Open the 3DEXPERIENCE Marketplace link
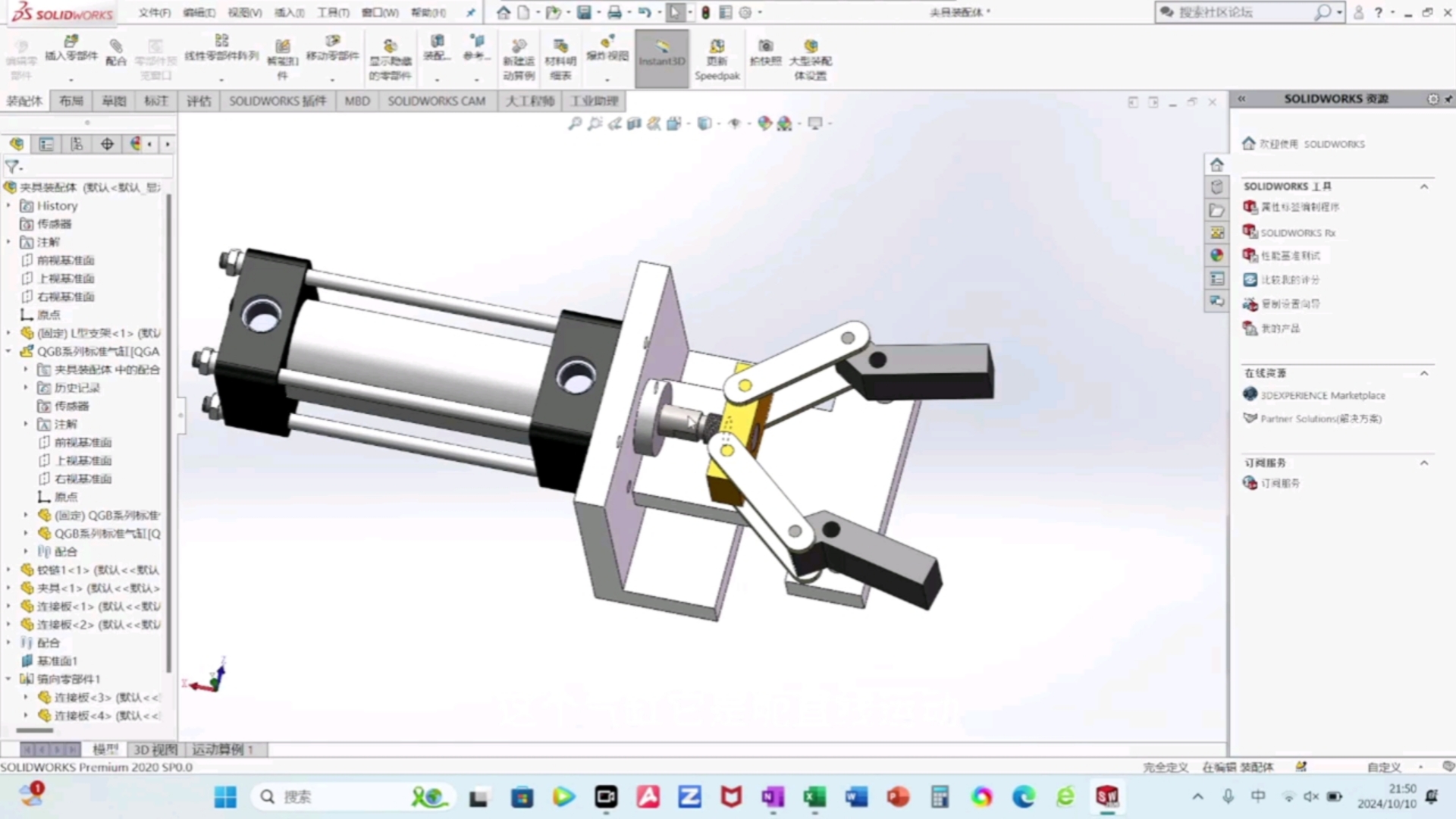 (1322, 395)
